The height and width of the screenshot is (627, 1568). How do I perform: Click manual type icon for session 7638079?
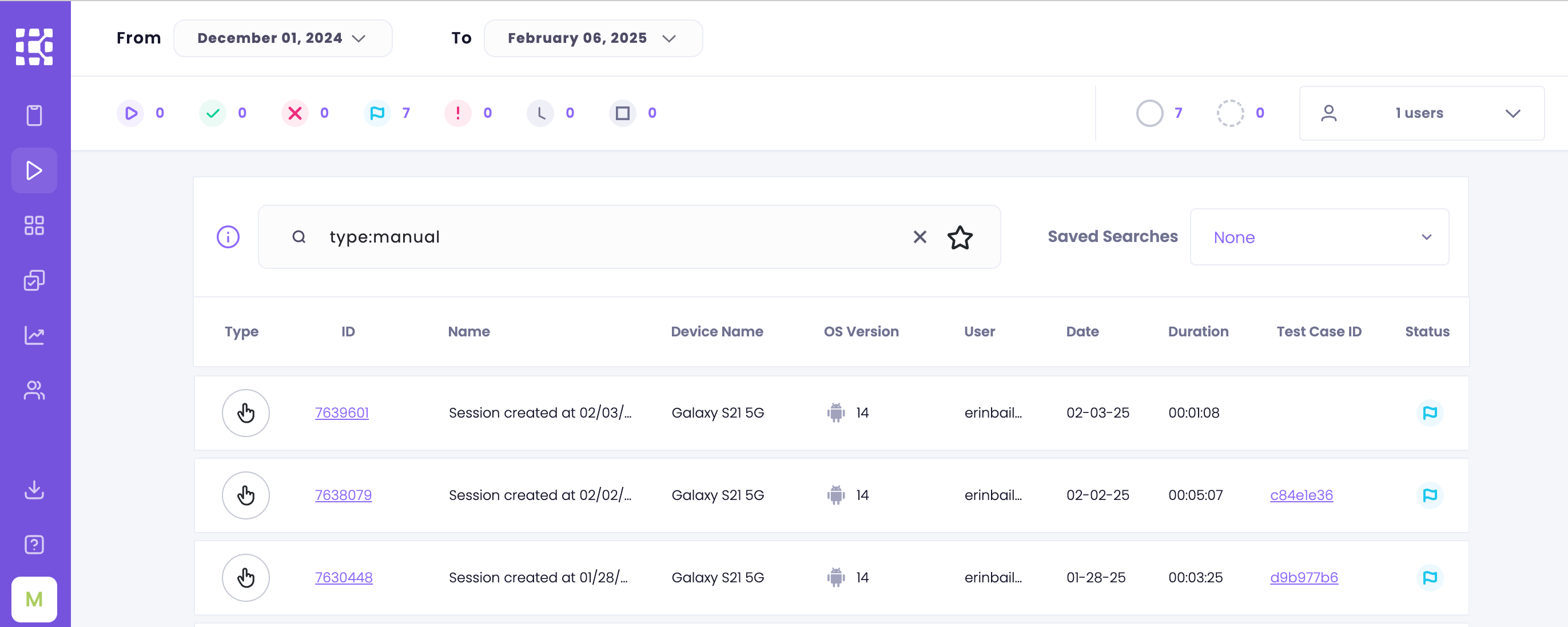pos(246,495)
